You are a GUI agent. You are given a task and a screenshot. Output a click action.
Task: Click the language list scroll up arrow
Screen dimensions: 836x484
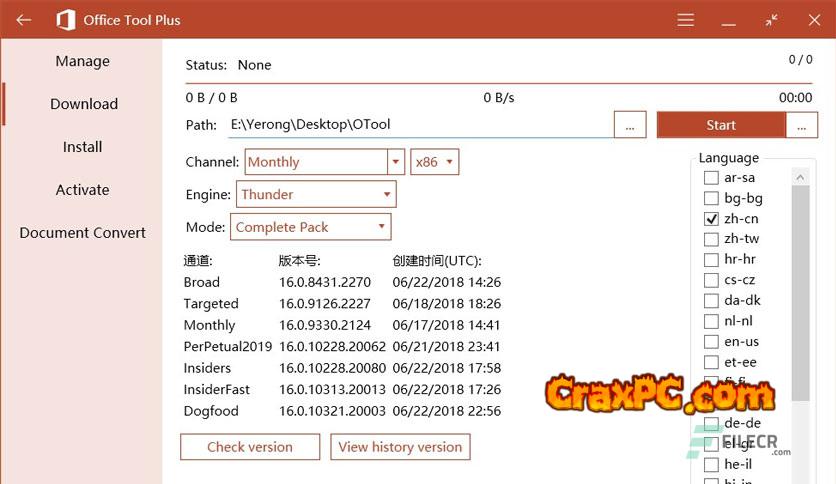(800, 177)
